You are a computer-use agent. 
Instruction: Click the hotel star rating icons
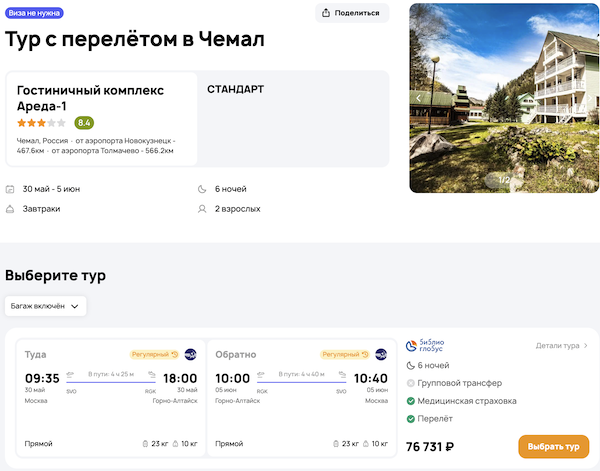[x=41, y=123]
